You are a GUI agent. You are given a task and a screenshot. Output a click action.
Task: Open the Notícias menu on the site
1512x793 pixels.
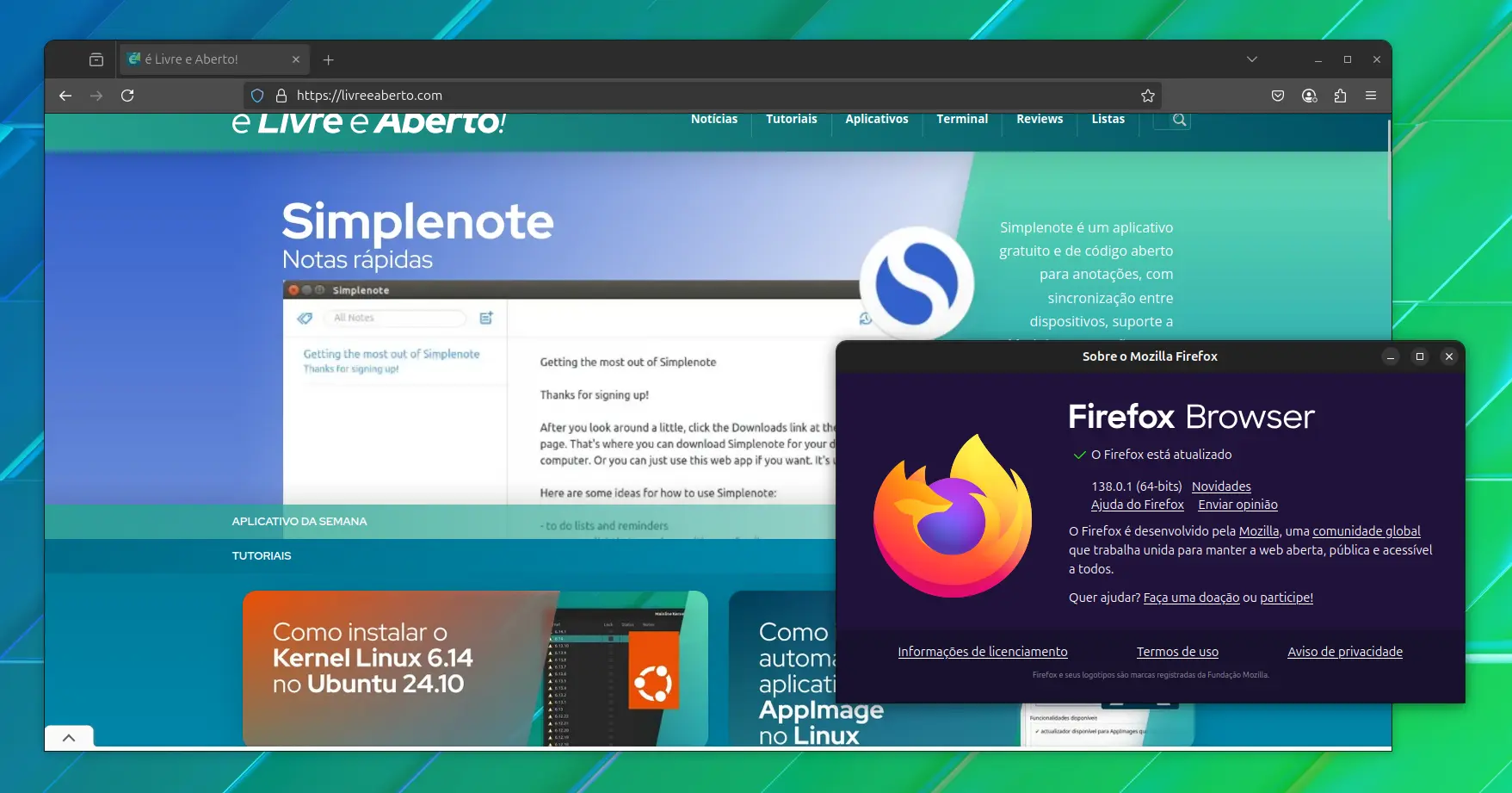coord(714,119)
